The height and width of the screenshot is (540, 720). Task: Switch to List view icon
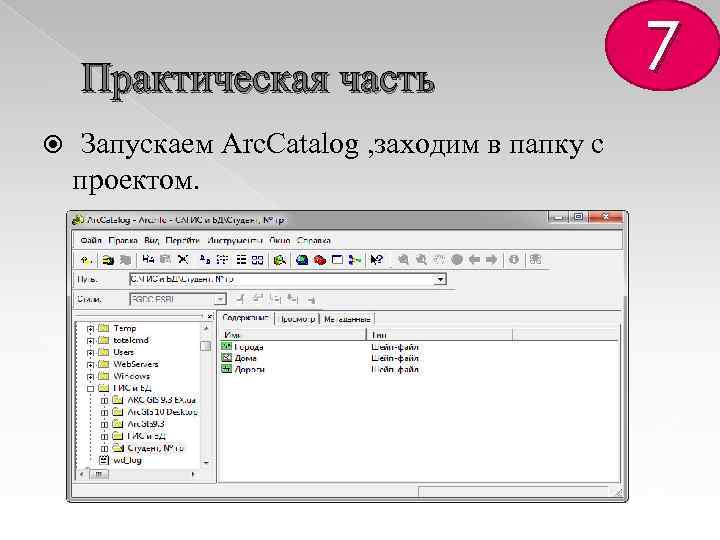click(x=223, y=259)
